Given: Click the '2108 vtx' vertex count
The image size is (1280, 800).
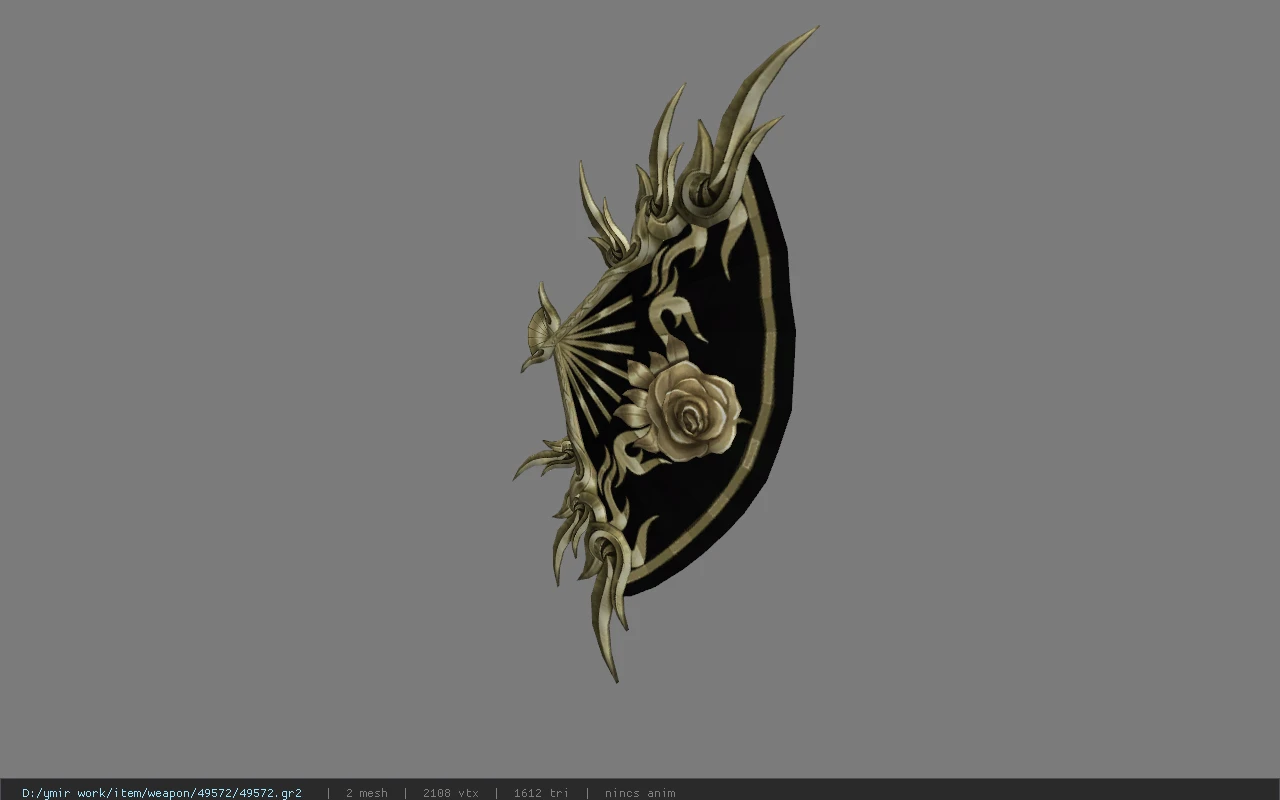Looking at the screenshot, I should 451,793.
